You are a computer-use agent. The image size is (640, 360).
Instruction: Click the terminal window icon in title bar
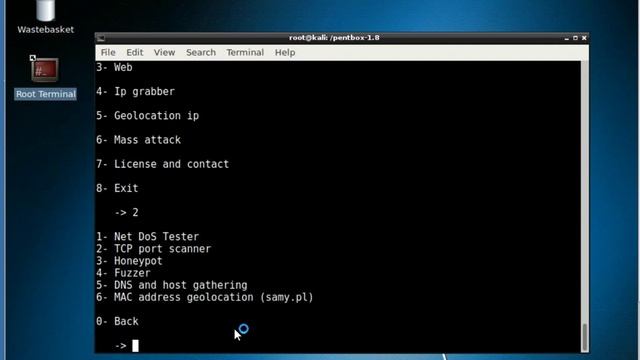[x=101, y=38]
